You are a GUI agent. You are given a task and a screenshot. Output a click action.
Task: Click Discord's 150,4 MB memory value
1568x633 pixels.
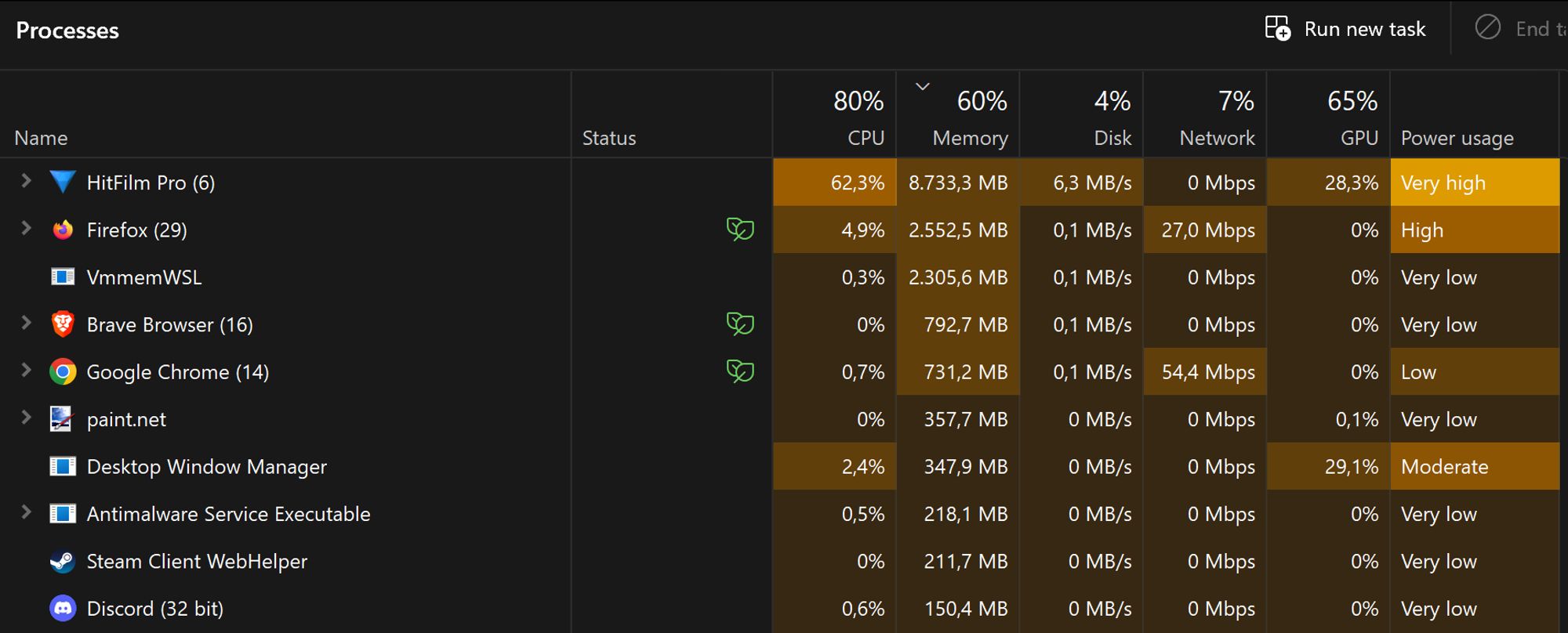coord(965,609)
